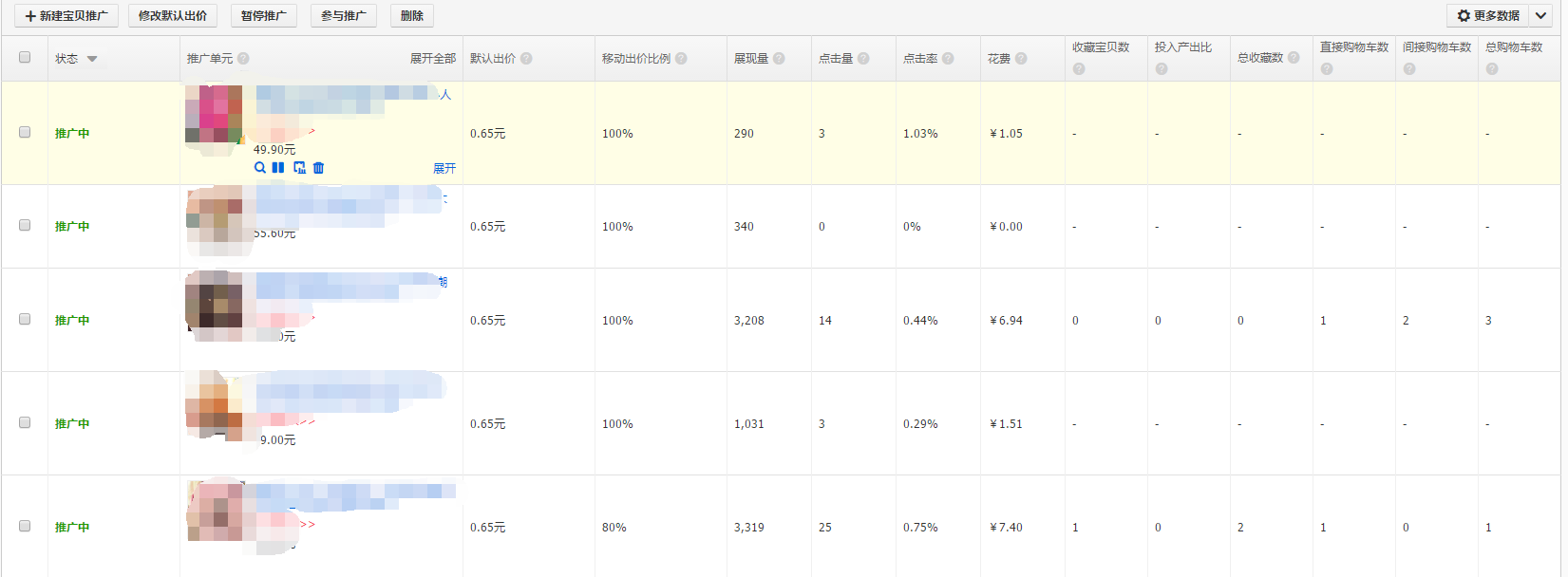Click the help icon under 投入产出比
The width and height of the screenshot is (1568, 577).
[1162, 69]
